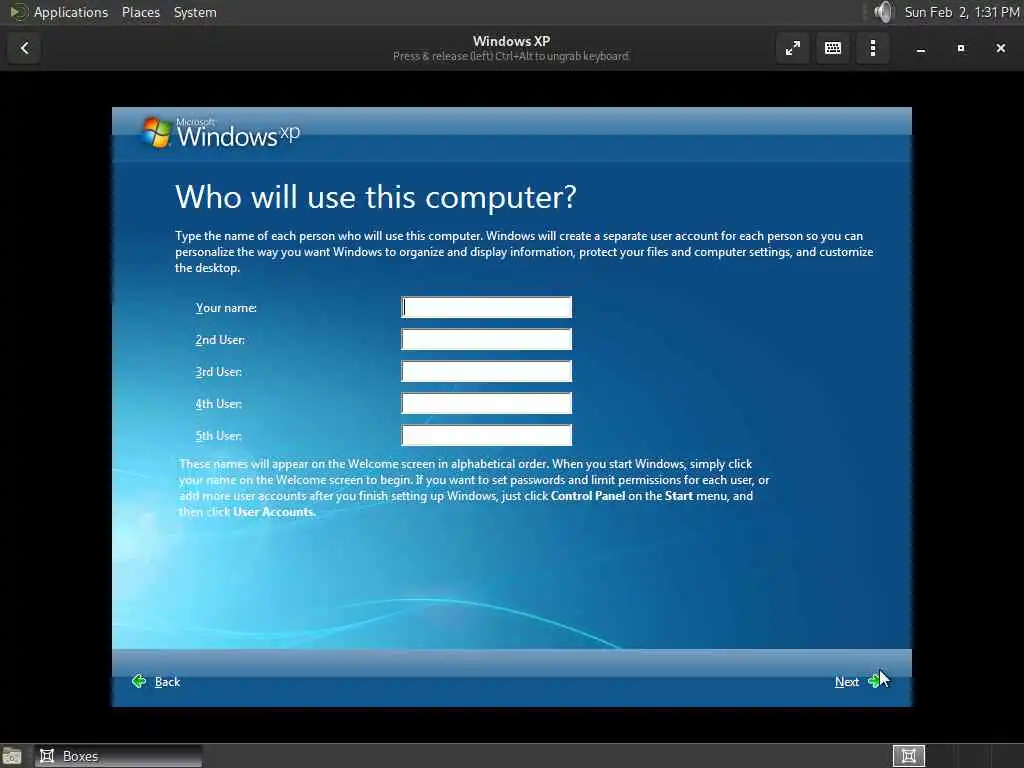Click the Windows XP logo
The width and height of the screenshot is (1024, 768).
tap(221, 133)
